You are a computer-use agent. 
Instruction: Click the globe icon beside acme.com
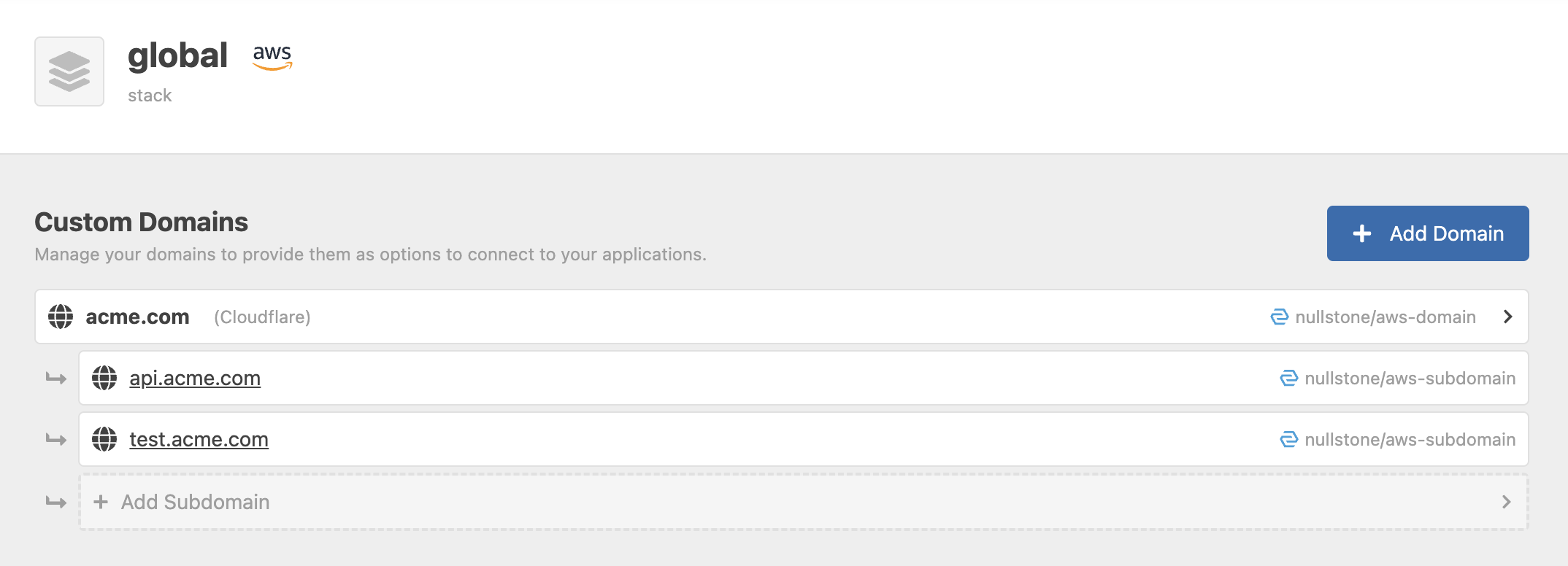[61, 317]
